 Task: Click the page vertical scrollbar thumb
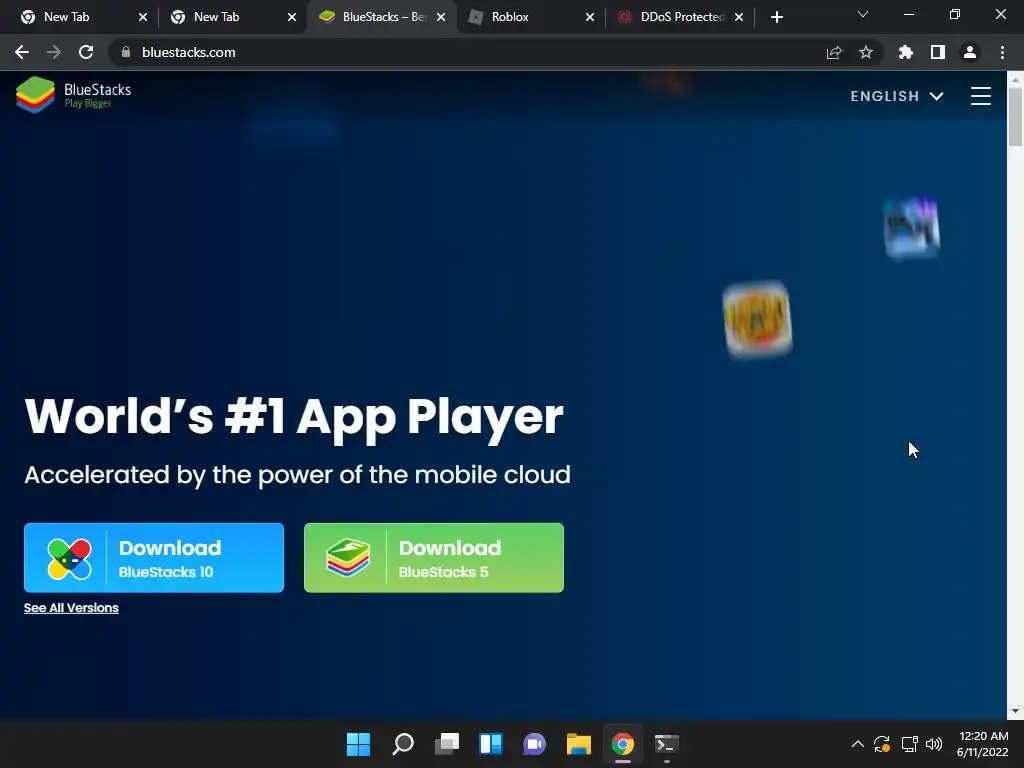1015,116
